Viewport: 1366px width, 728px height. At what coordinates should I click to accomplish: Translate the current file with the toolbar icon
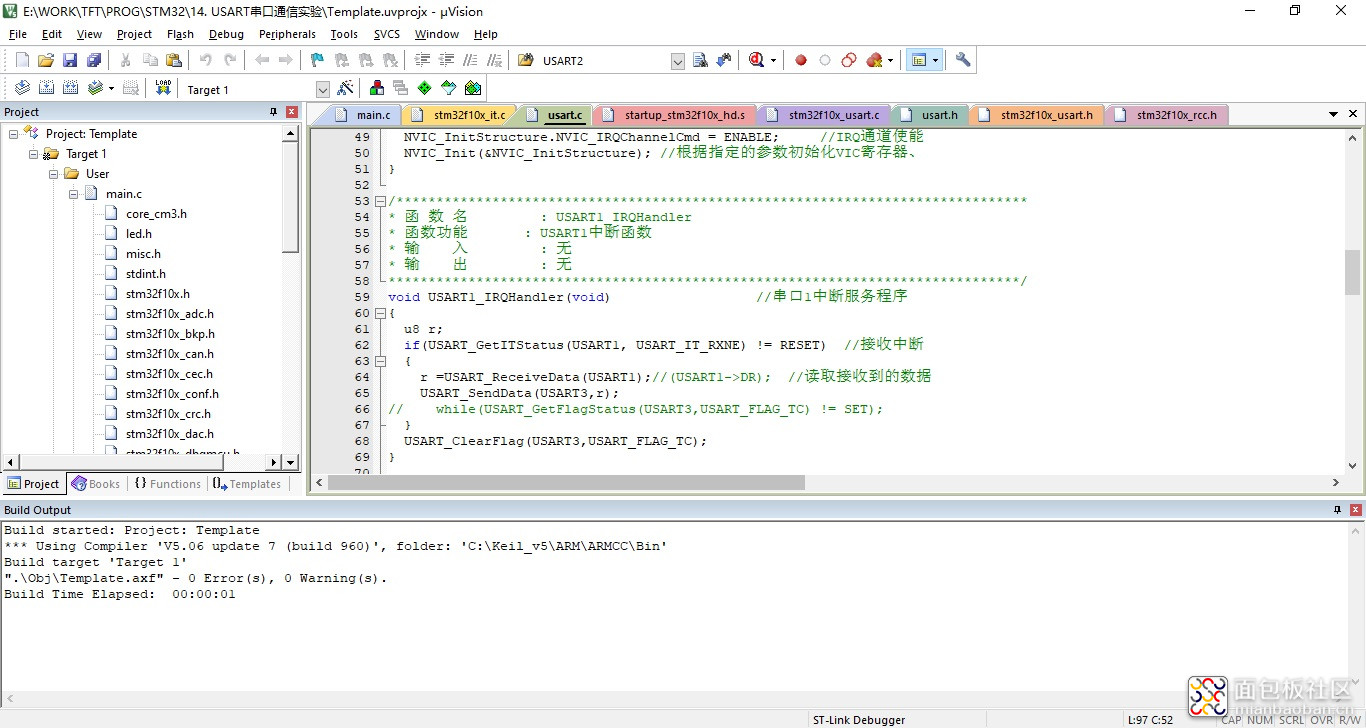point(22,88)
